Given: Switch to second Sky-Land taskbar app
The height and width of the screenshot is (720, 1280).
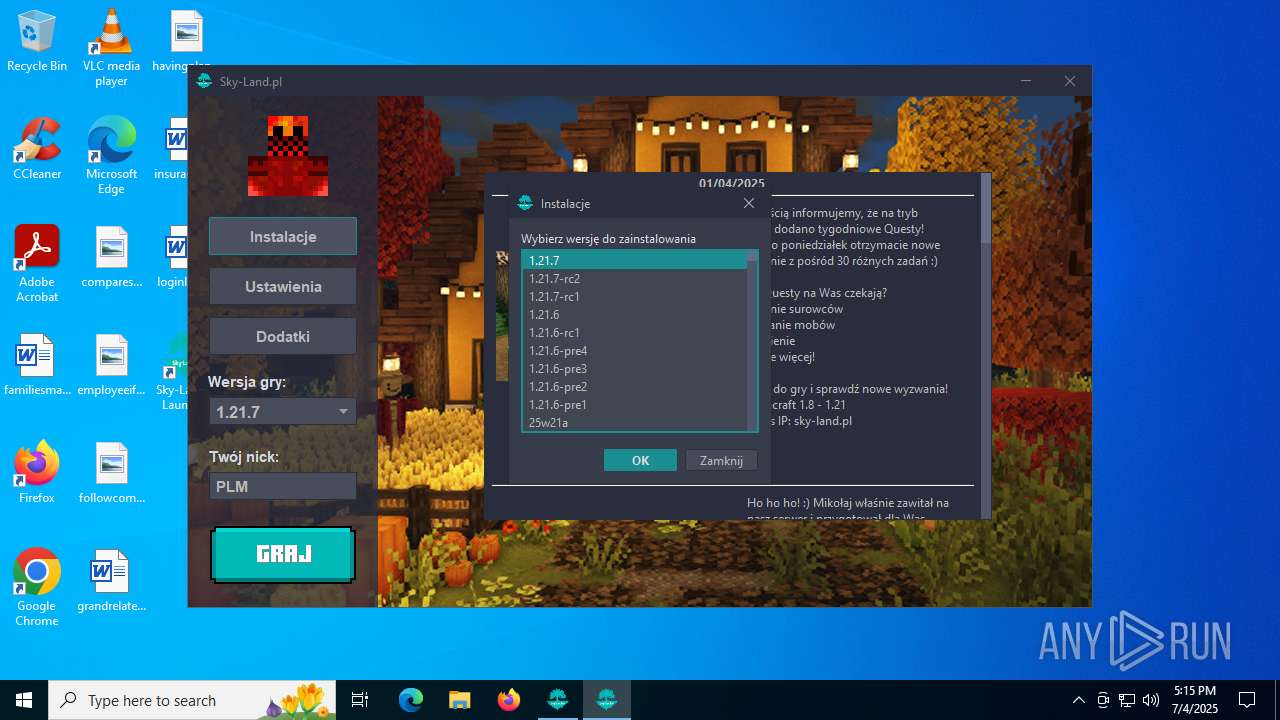Looking at the screenshot, I should click(606, 700).
